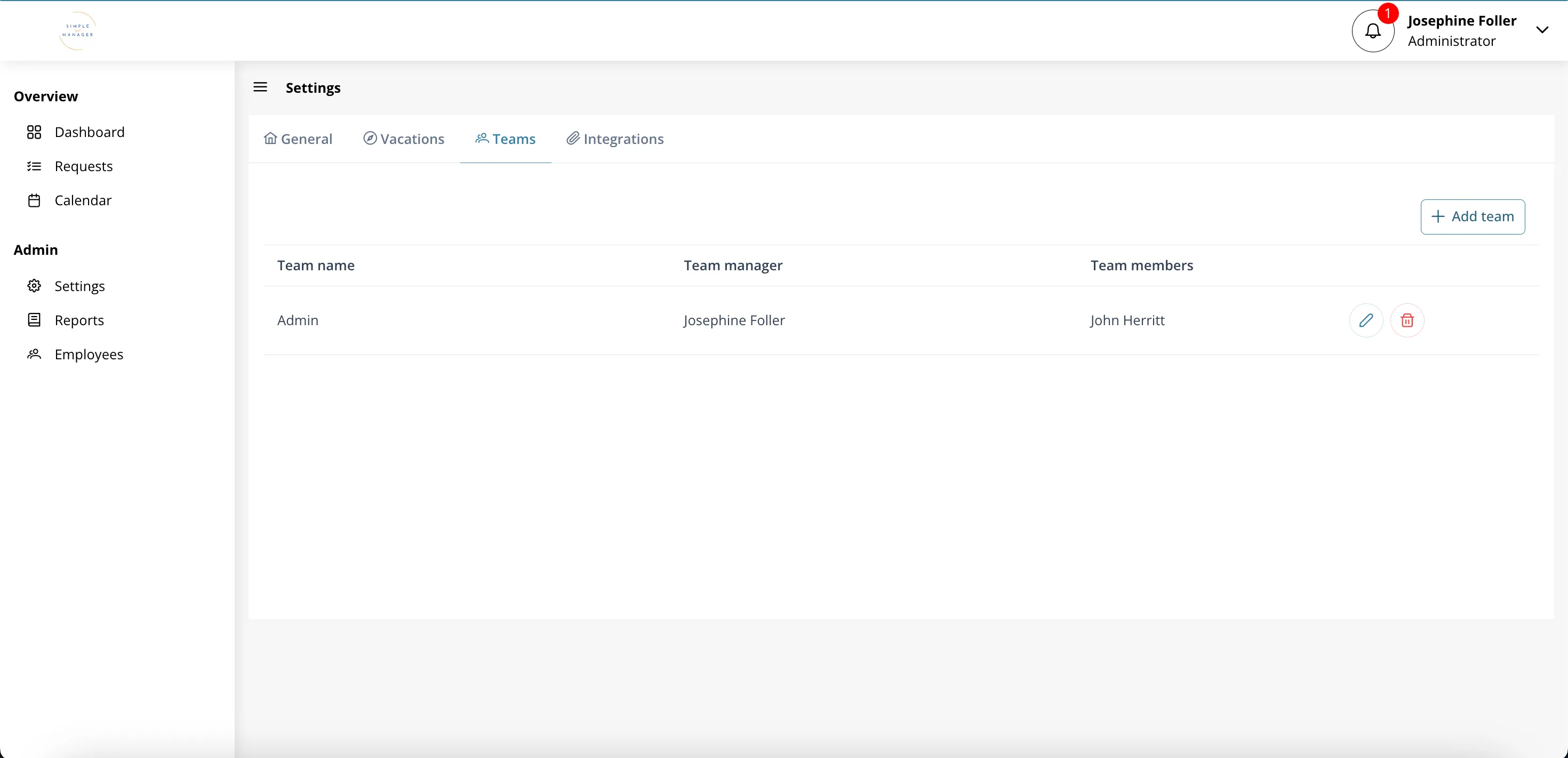The height and width of the screenshot is (758, 1568).
Task: Click the edit pencil icon for Admin team
Action: [1366, 320]
